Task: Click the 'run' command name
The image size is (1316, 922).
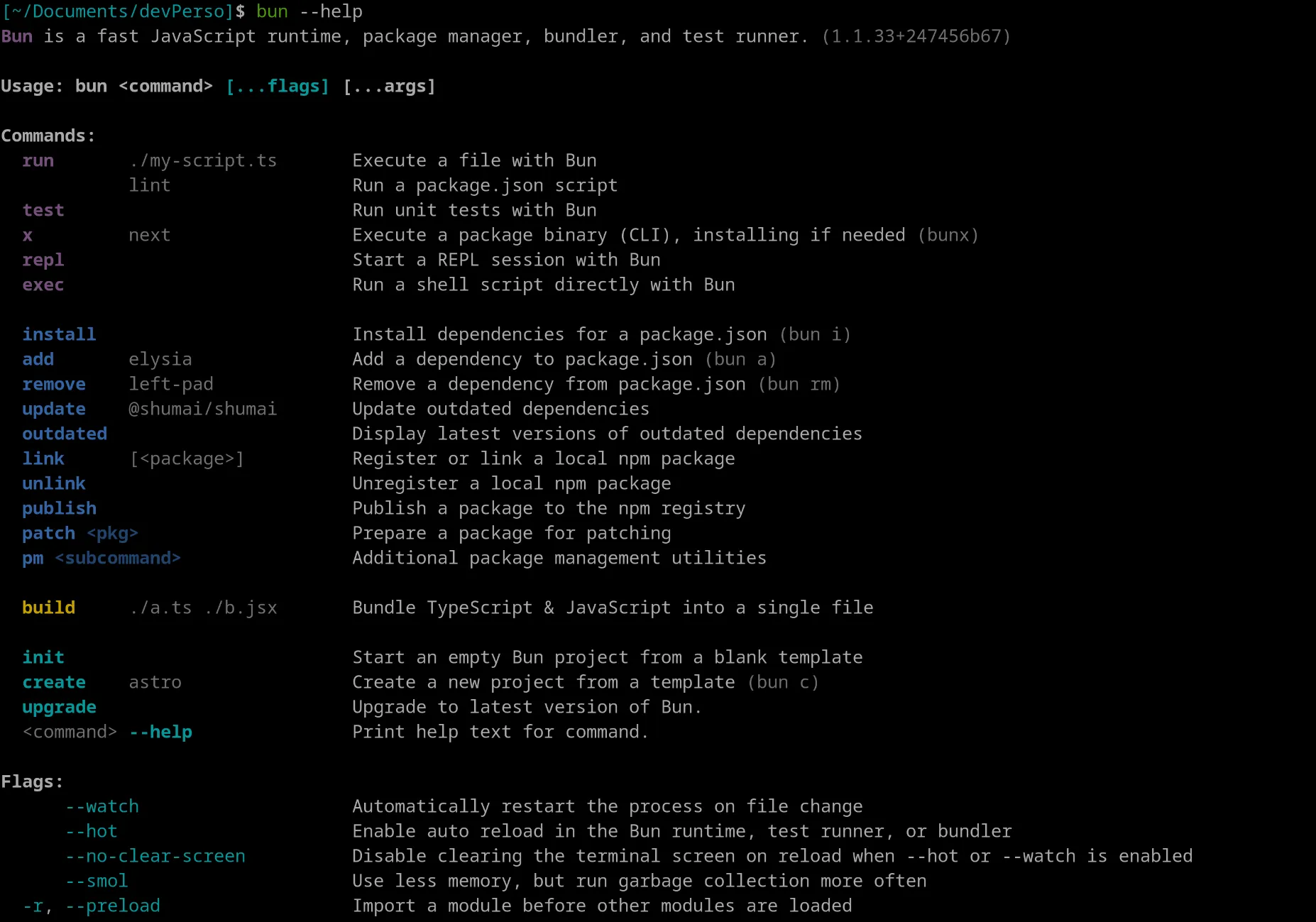Action: point(38,161)
